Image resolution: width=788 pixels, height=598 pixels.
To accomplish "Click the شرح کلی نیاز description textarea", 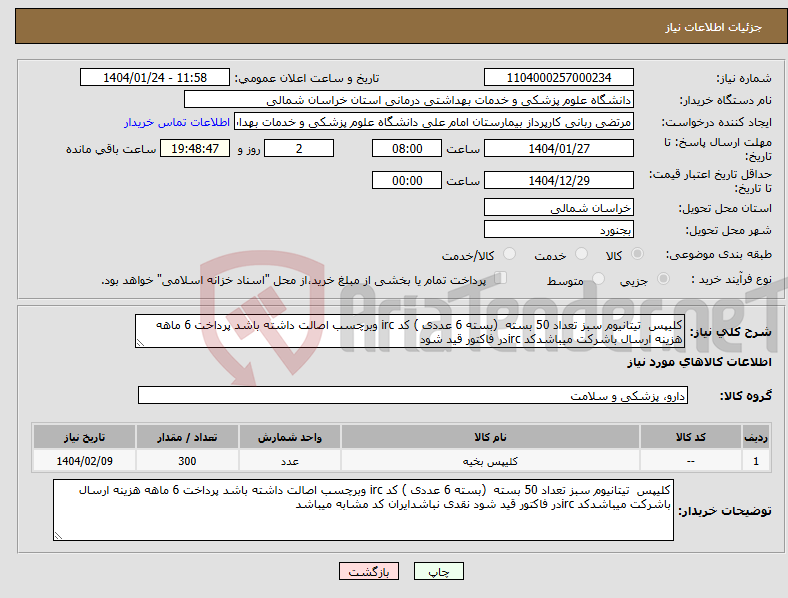I will [x=410, y=331].
